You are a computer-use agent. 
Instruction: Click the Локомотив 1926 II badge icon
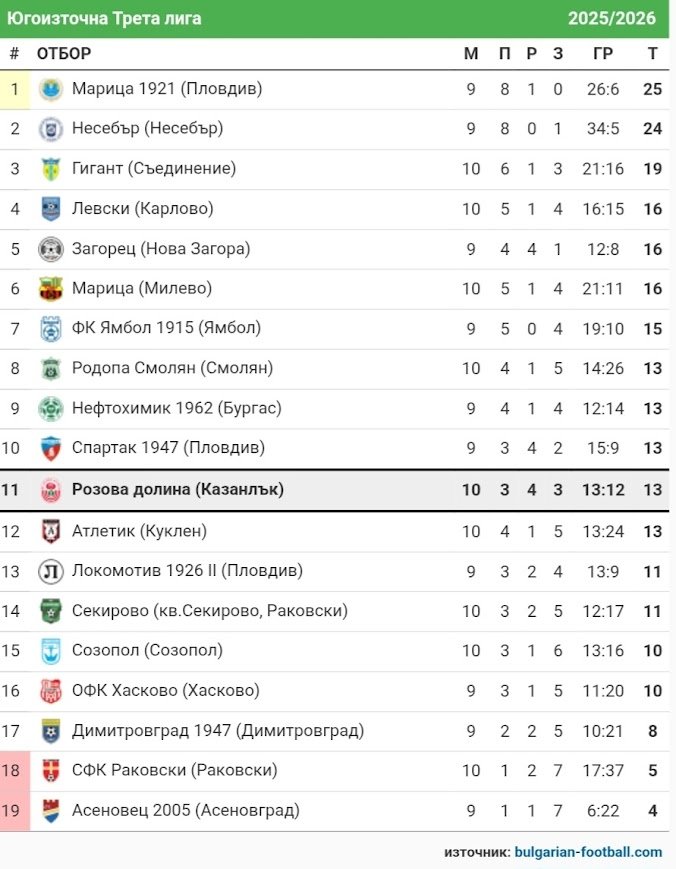click(49, 571)
